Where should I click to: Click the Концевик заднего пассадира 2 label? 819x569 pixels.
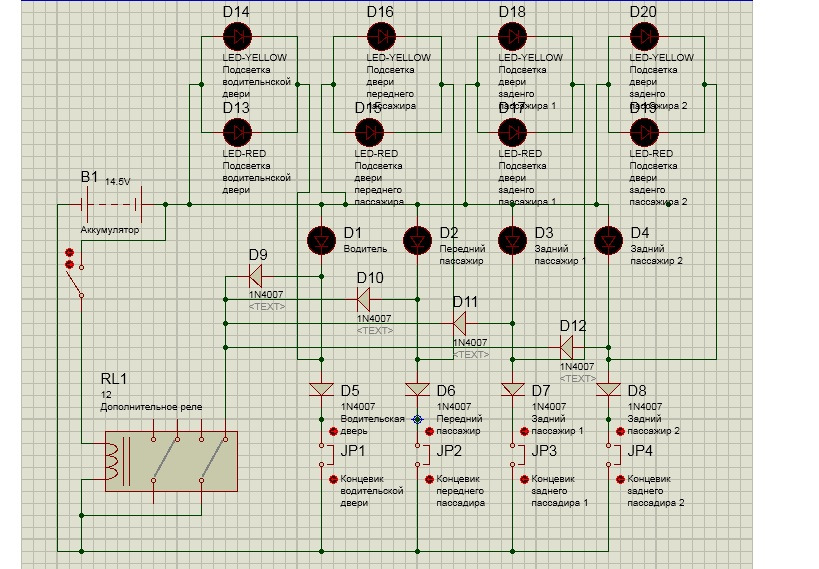point(656,491)
